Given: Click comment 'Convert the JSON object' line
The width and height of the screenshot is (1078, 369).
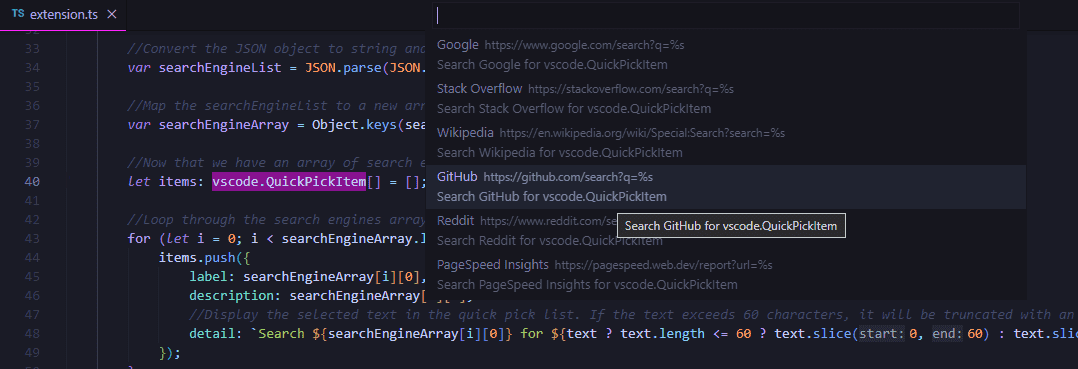Looking at the screenshot, I should [x=277, y=49].
